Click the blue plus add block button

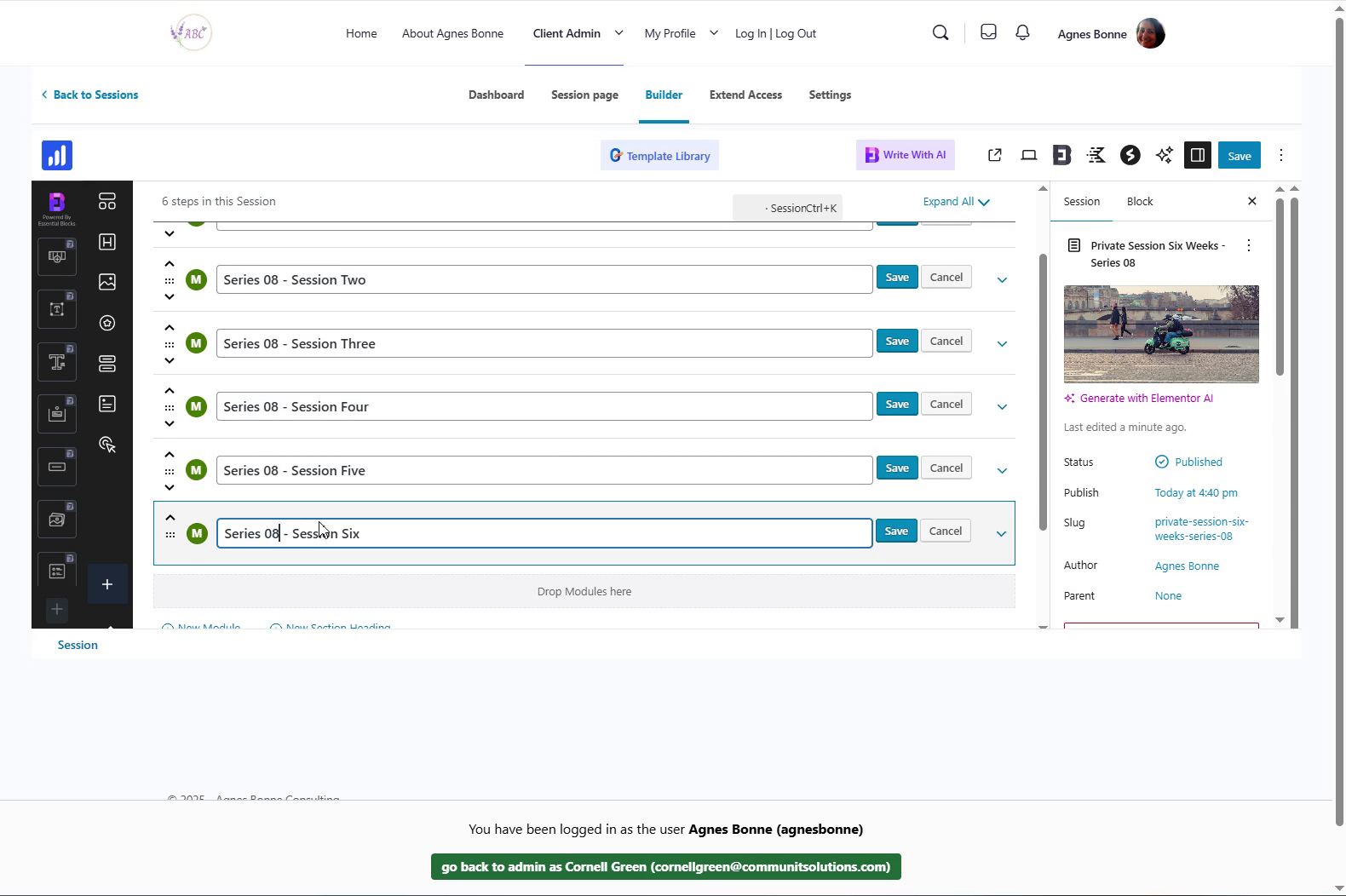[x=107, y=584]
